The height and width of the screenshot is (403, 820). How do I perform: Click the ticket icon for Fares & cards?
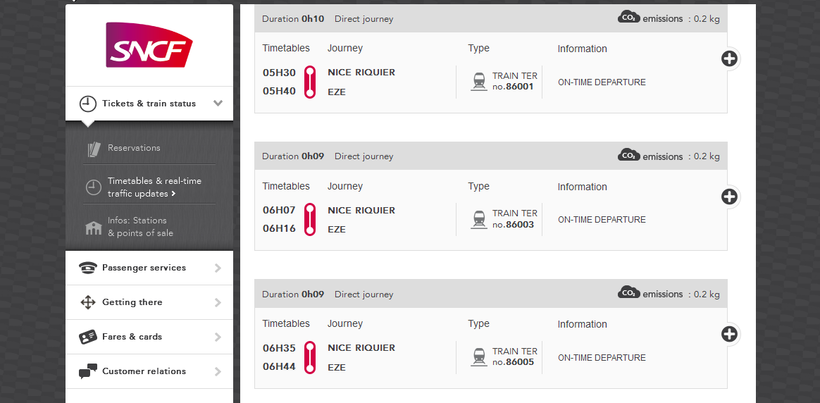point(88,337)
